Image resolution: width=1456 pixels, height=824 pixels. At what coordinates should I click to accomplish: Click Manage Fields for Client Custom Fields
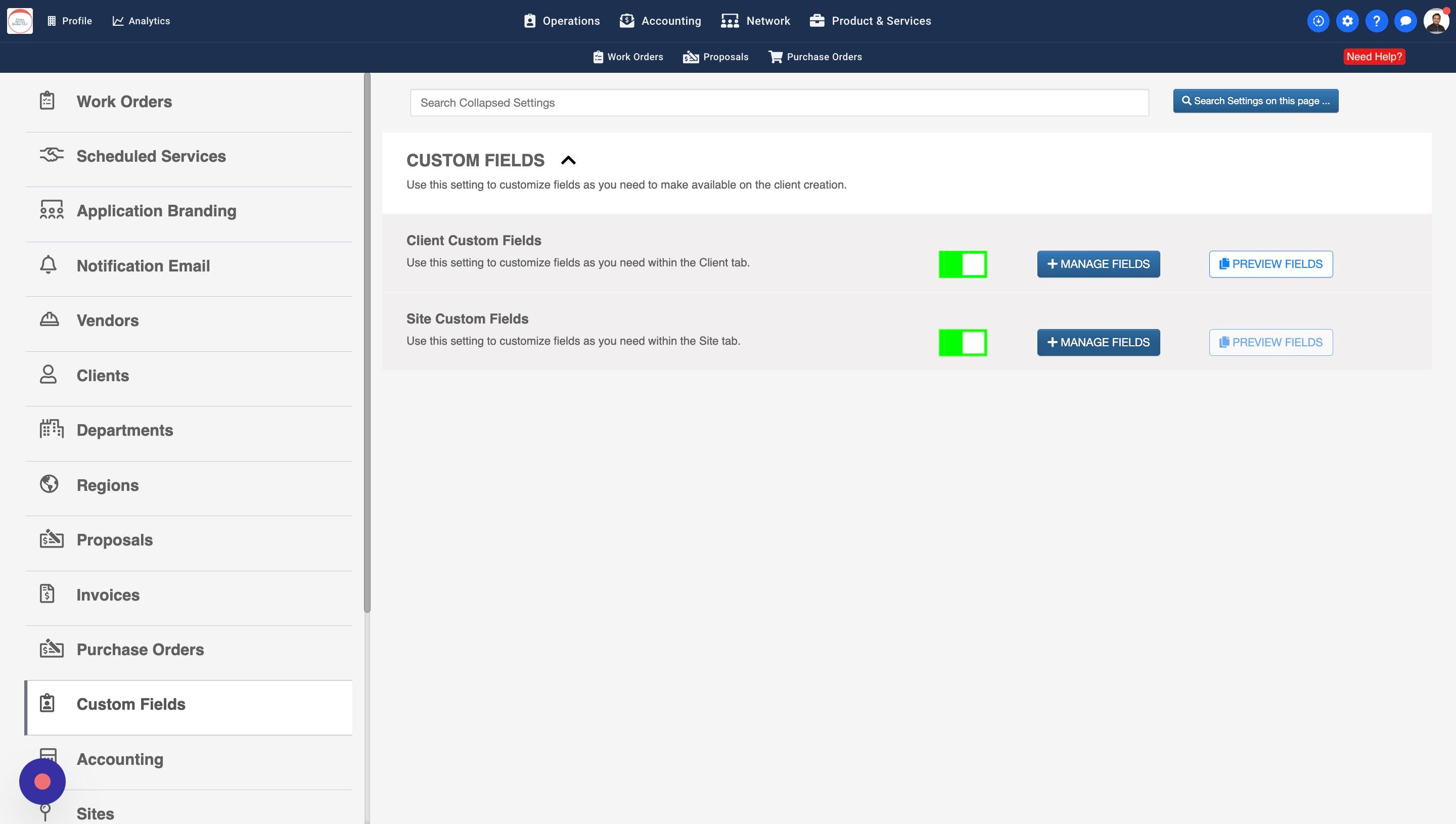tap(1098, 264)
